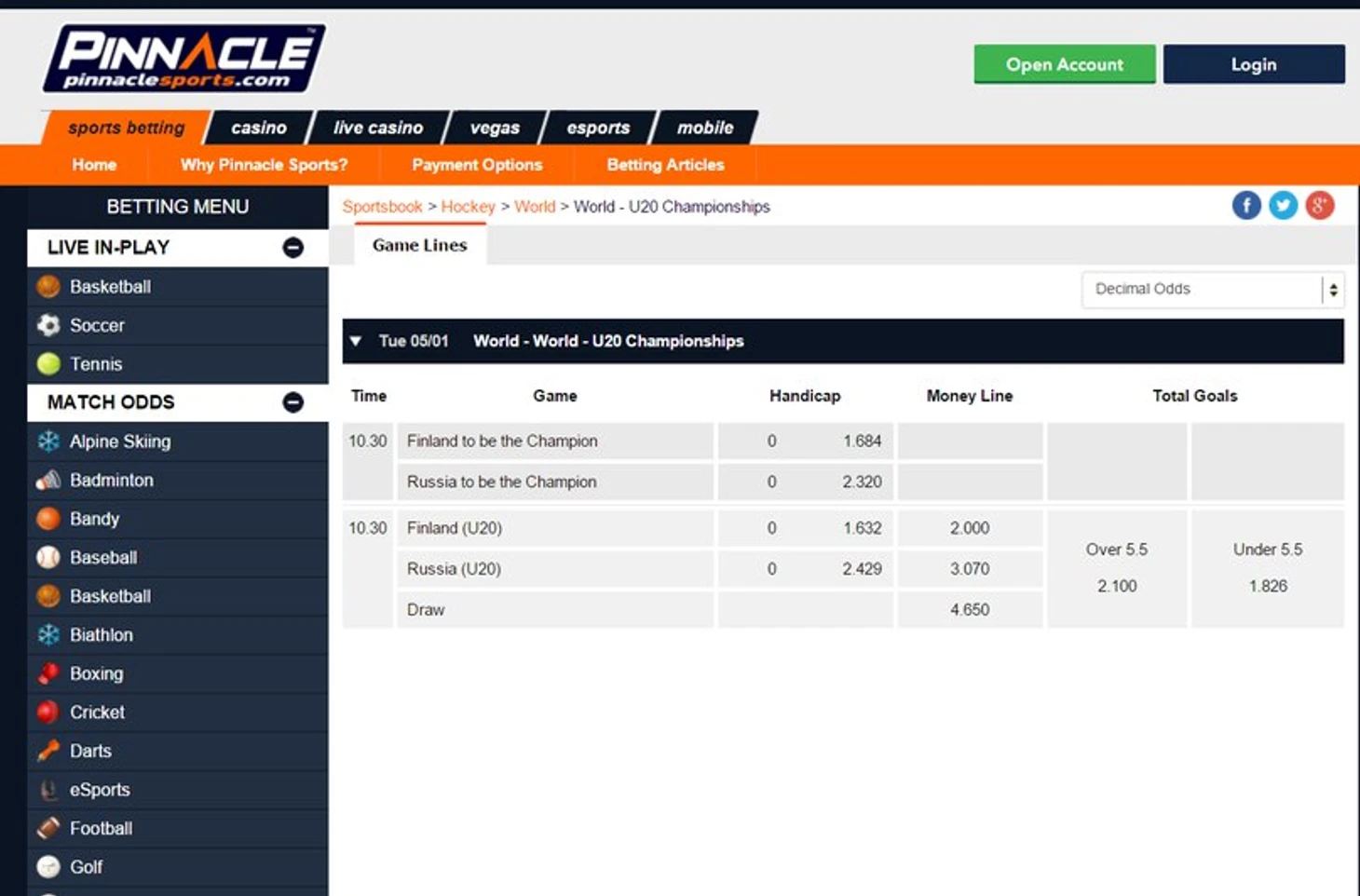This screenshot has height=896, width=1360.
Task: Select the Game Lines tab
Action: click(420, 245)
